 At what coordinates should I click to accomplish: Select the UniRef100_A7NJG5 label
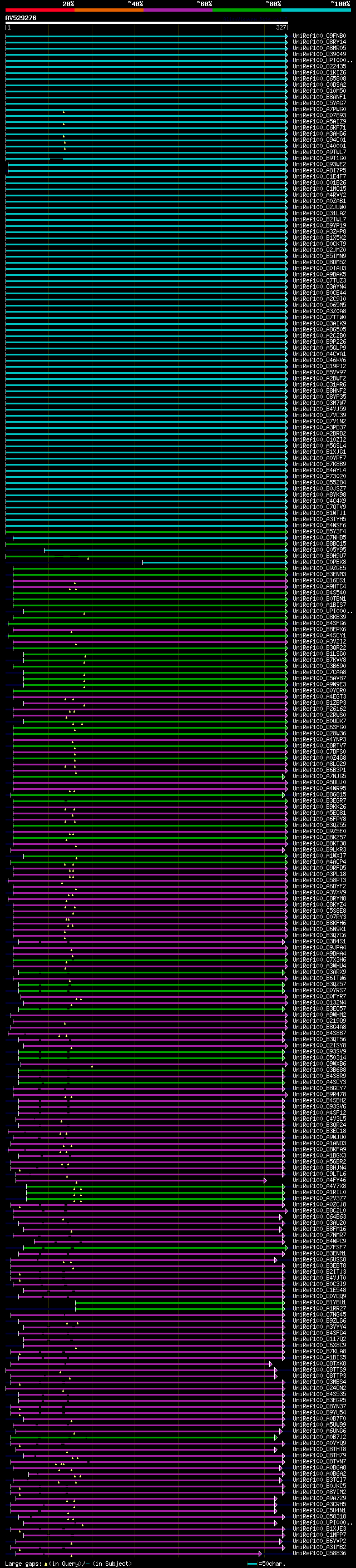(x=319, y=776)
